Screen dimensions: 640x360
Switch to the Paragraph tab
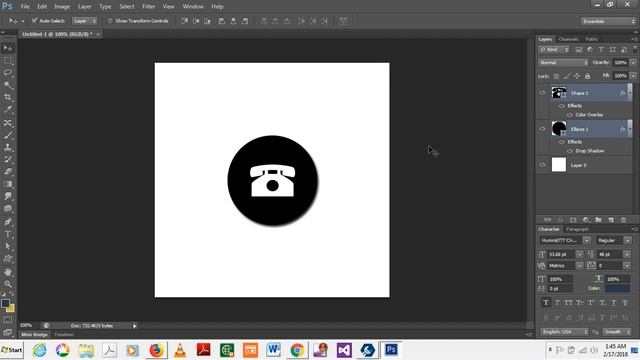pyautogui.click(x=577, y=229)
